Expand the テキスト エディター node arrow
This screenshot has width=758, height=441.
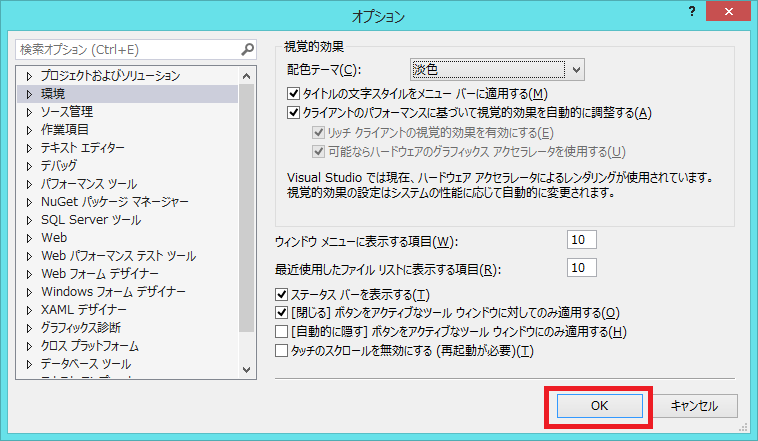pos(29,148)
